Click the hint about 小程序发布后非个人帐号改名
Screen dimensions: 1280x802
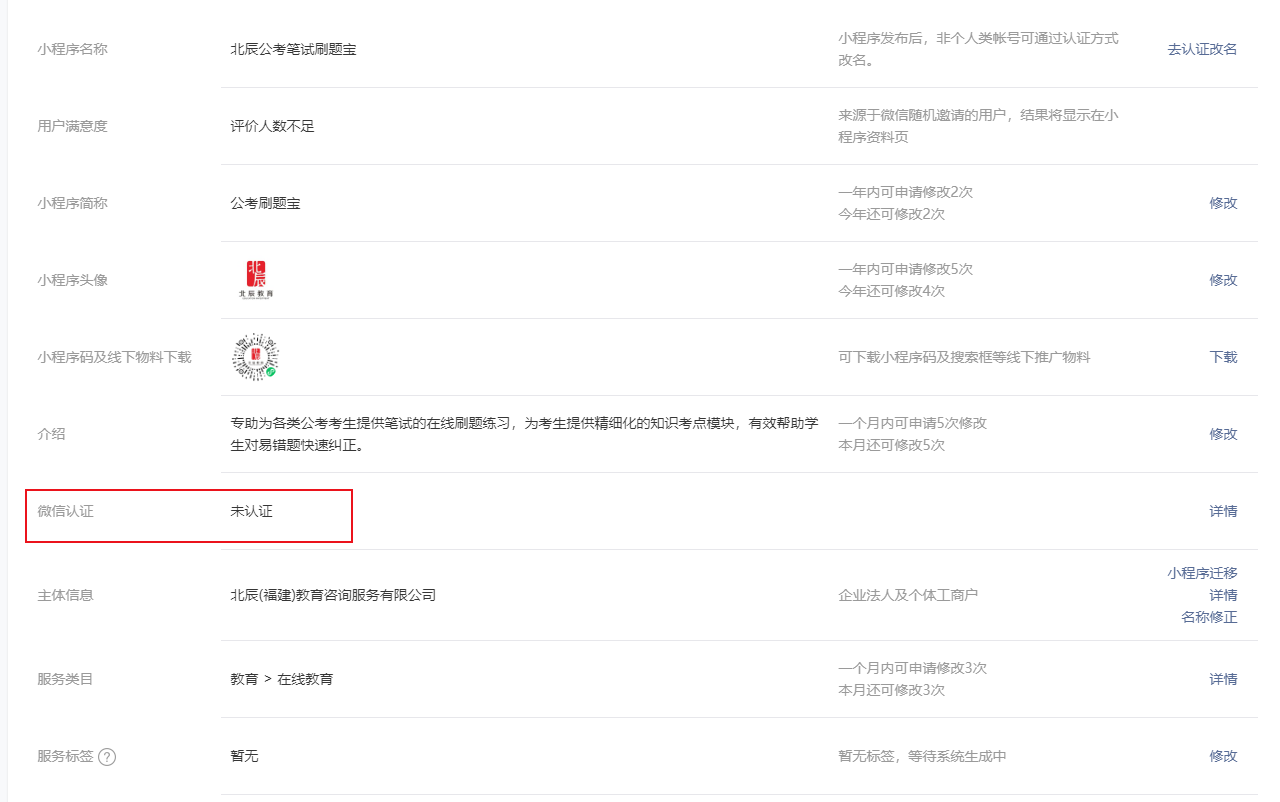[978, 49]
